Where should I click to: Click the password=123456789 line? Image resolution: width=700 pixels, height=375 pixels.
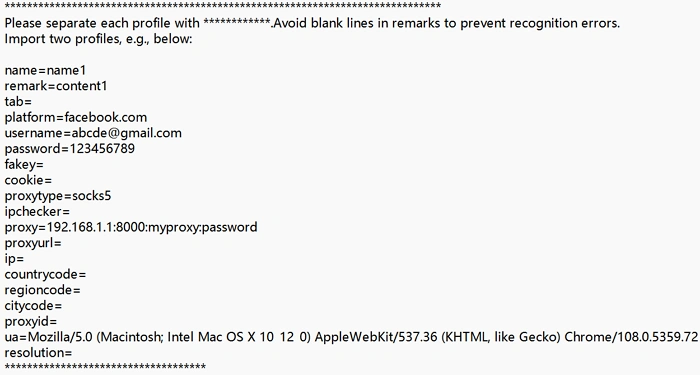(x=70, y=149)
